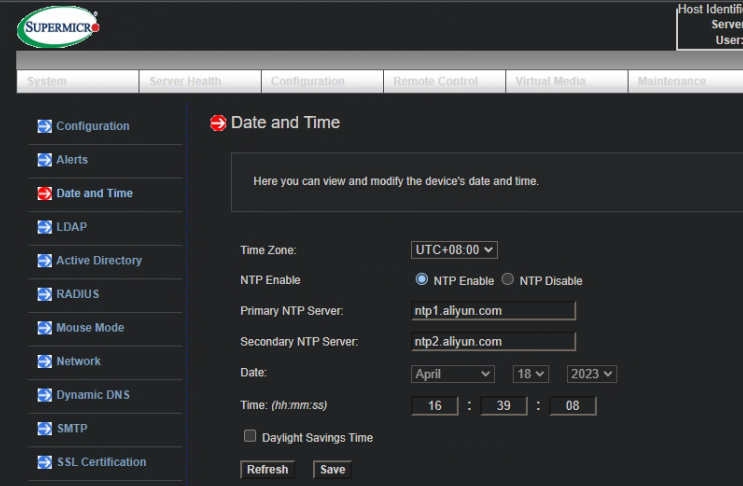
Task: Click the arrow icon beside Active Directory
Action: [x=45, y=261]
